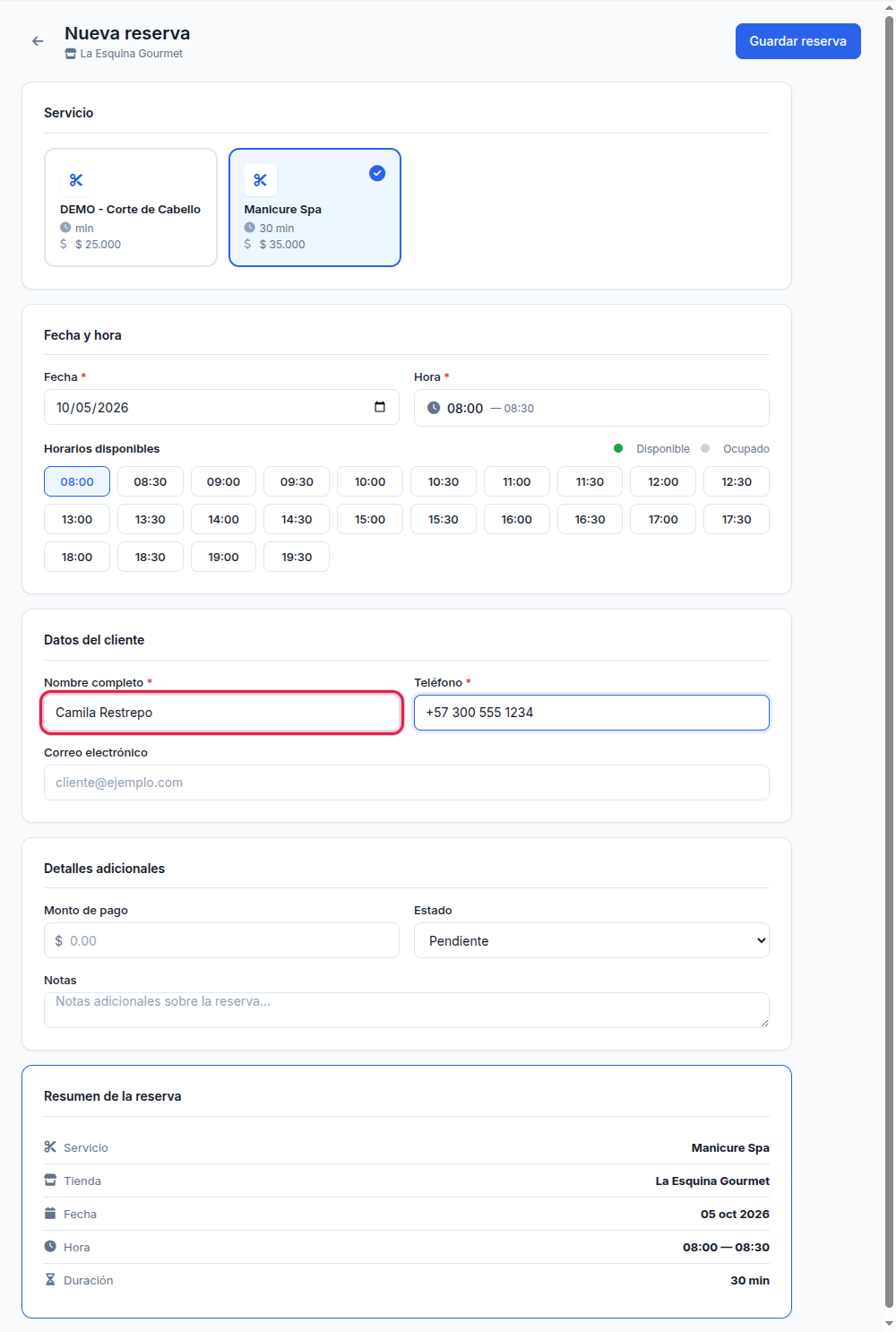Book the 18:00 time slot
This screenshot has height=1332, width=896.
(77, 557)
